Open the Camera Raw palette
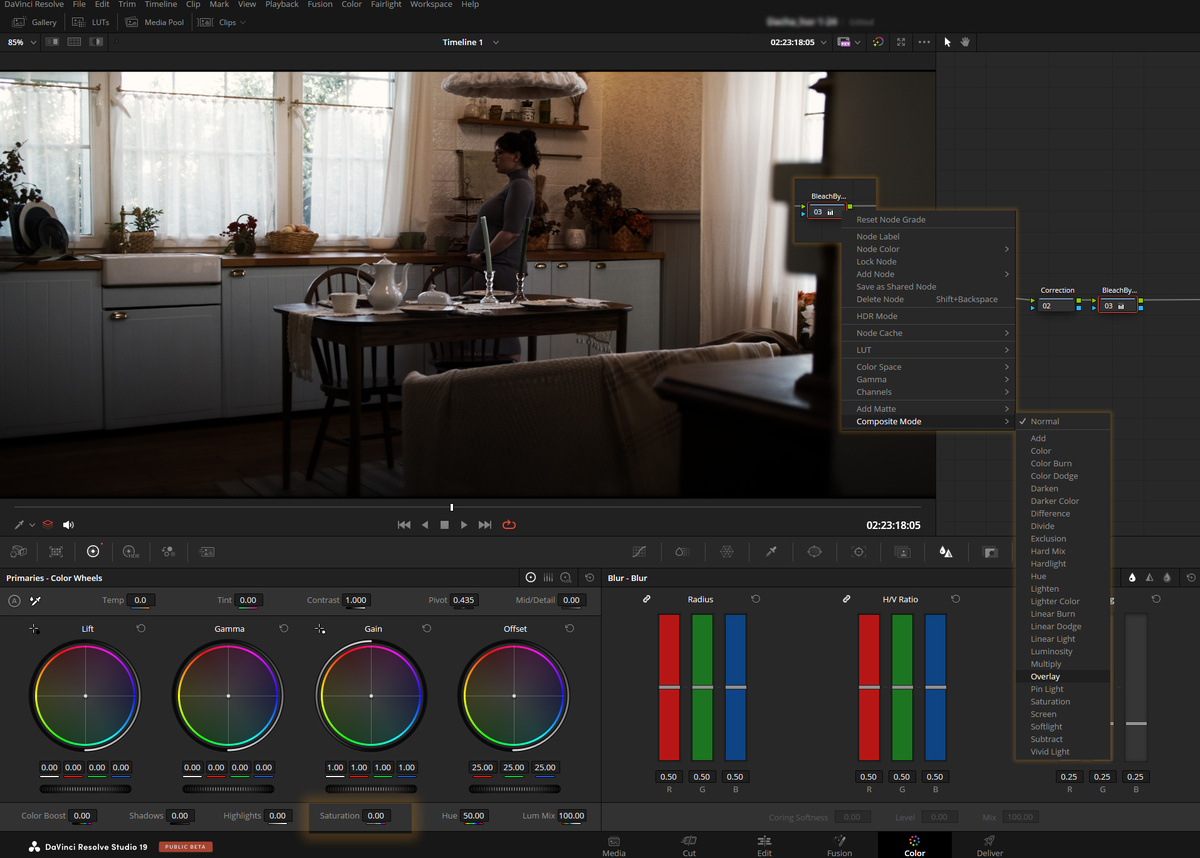Screen dimensions: 1200x858 tap(18, 551)
